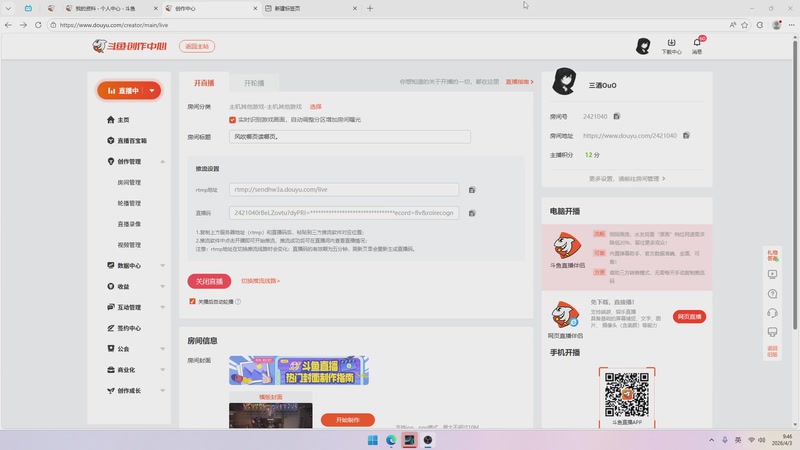
Task: Open browser tab list dropdown arrow
Action: (x=9, y=8)
